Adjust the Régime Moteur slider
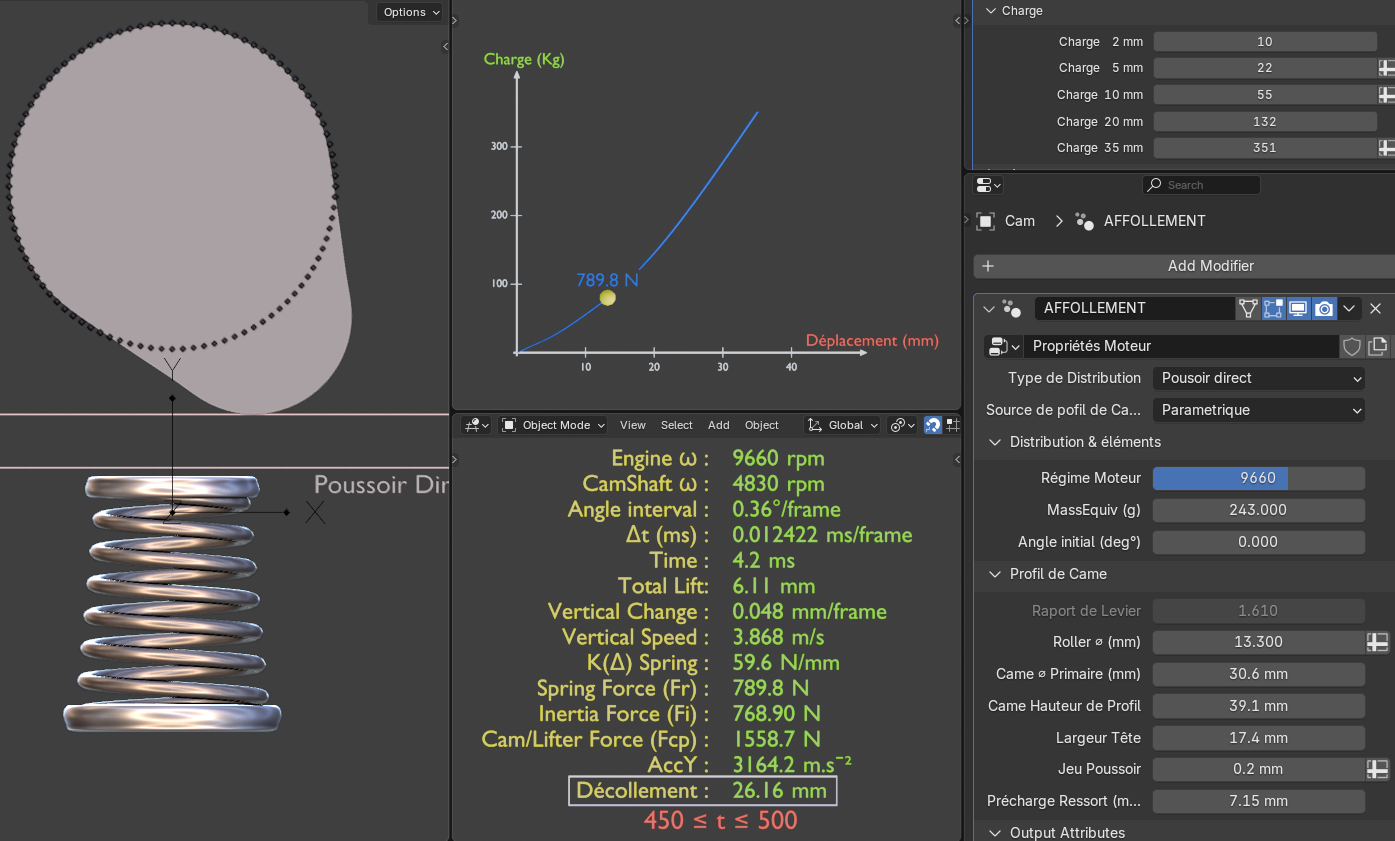Image resolution: width=1395 pixels, height=841 pixels. (1258, 478)
